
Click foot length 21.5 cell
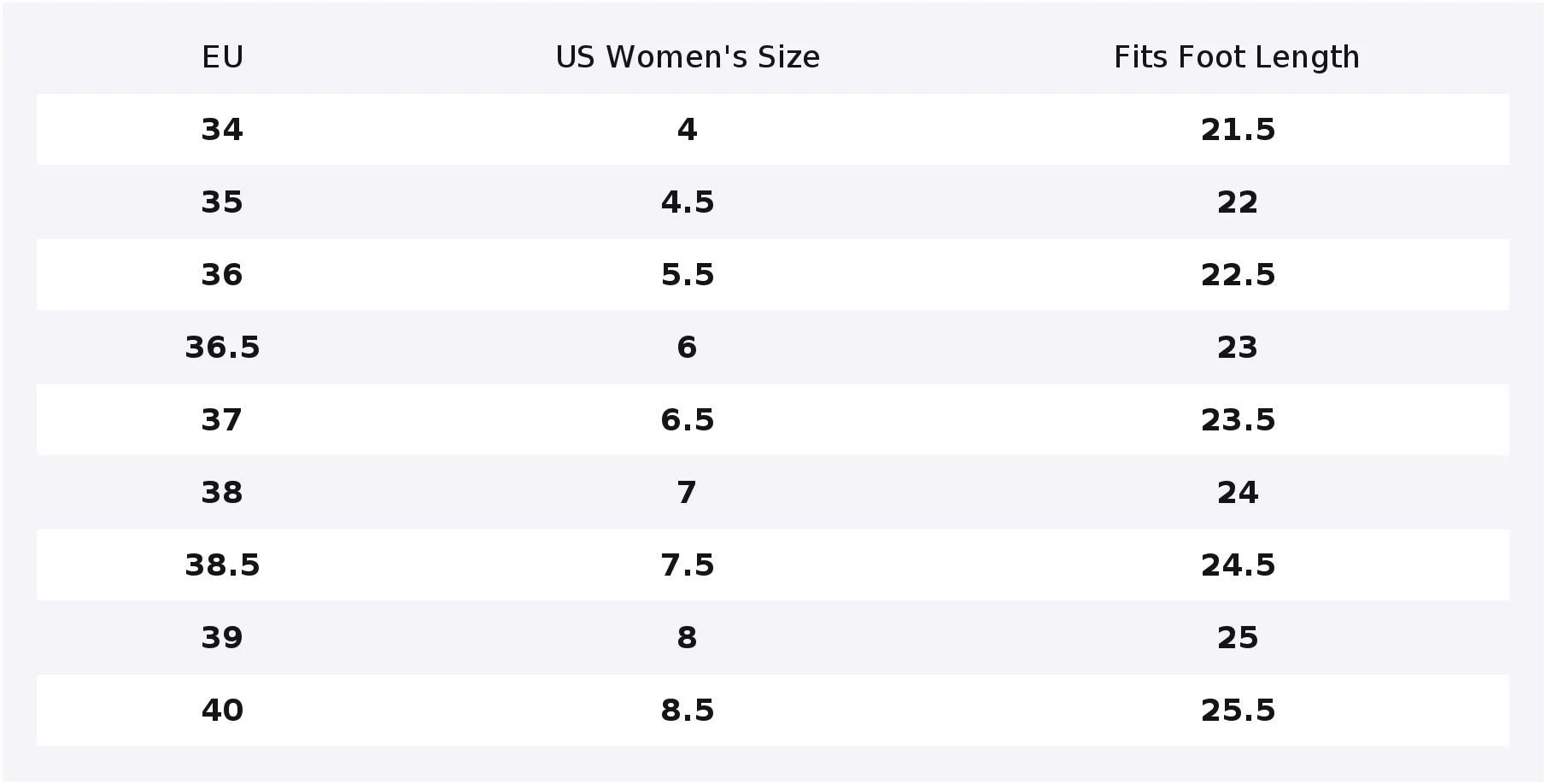(x=1238, y=130)
